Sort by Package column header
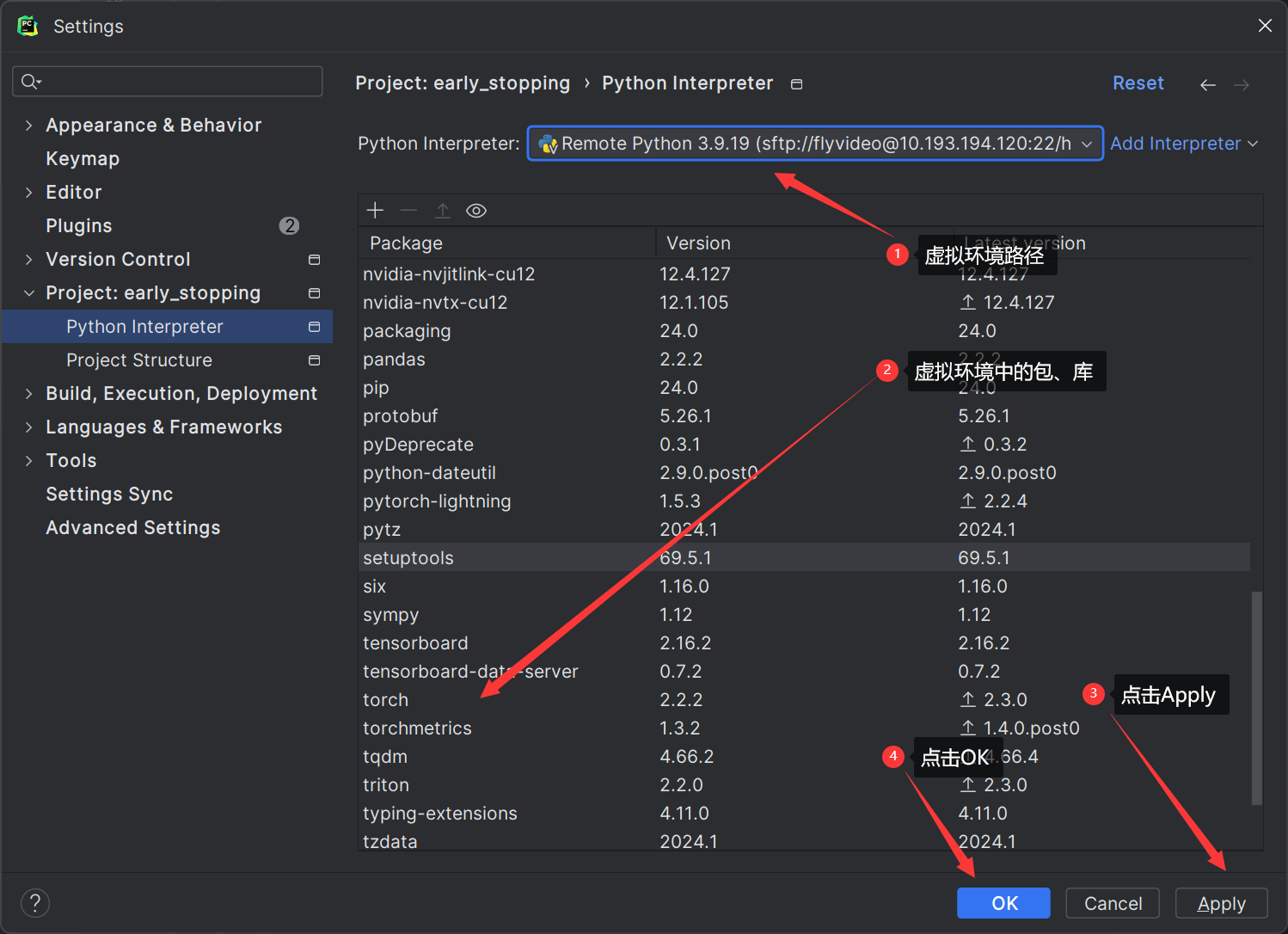The width and height of the screenshot is (1288, 934). coord(507,243)
